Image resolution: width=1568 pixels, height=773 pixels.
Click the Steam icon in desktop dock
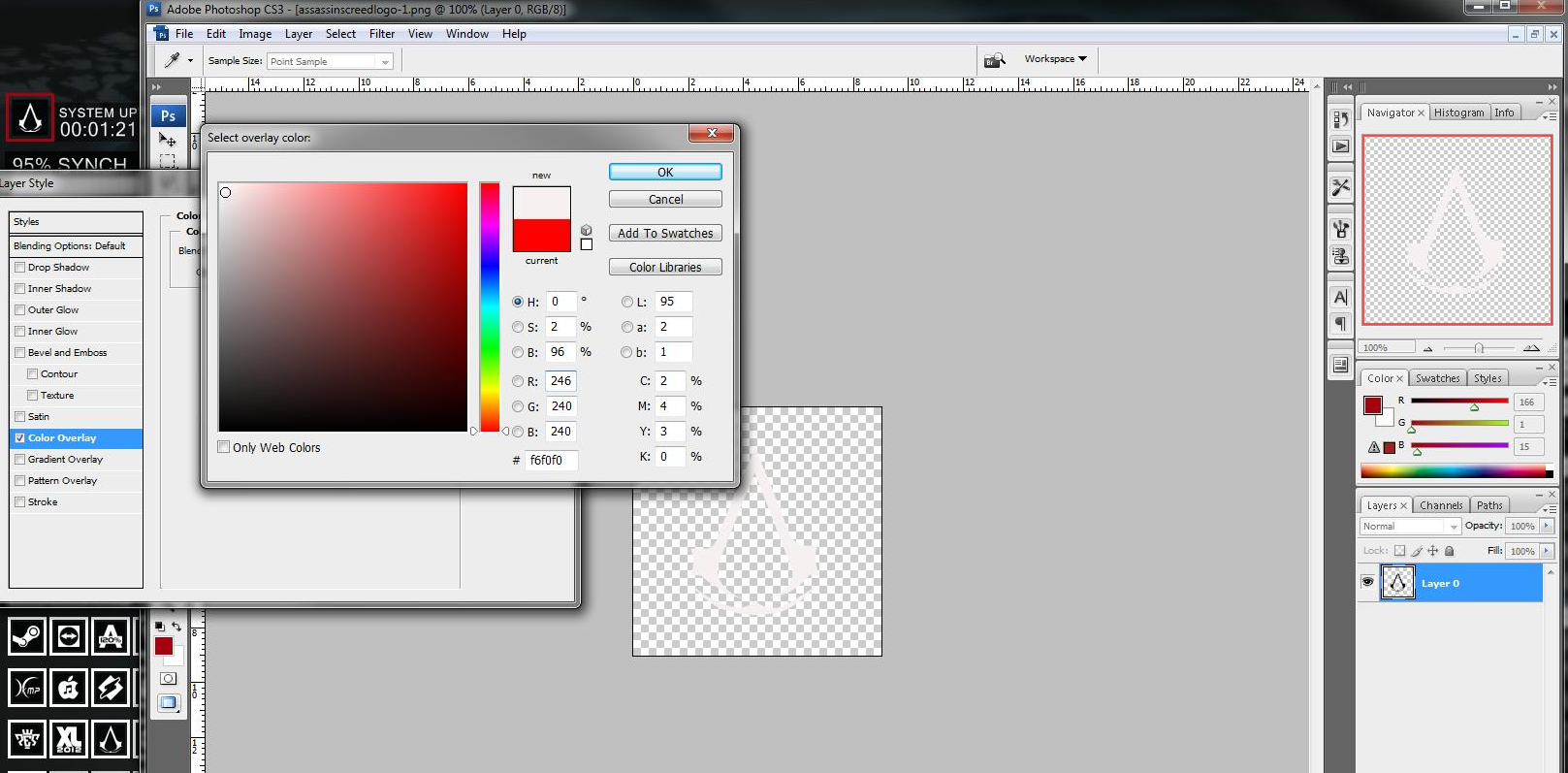(27, 636)
